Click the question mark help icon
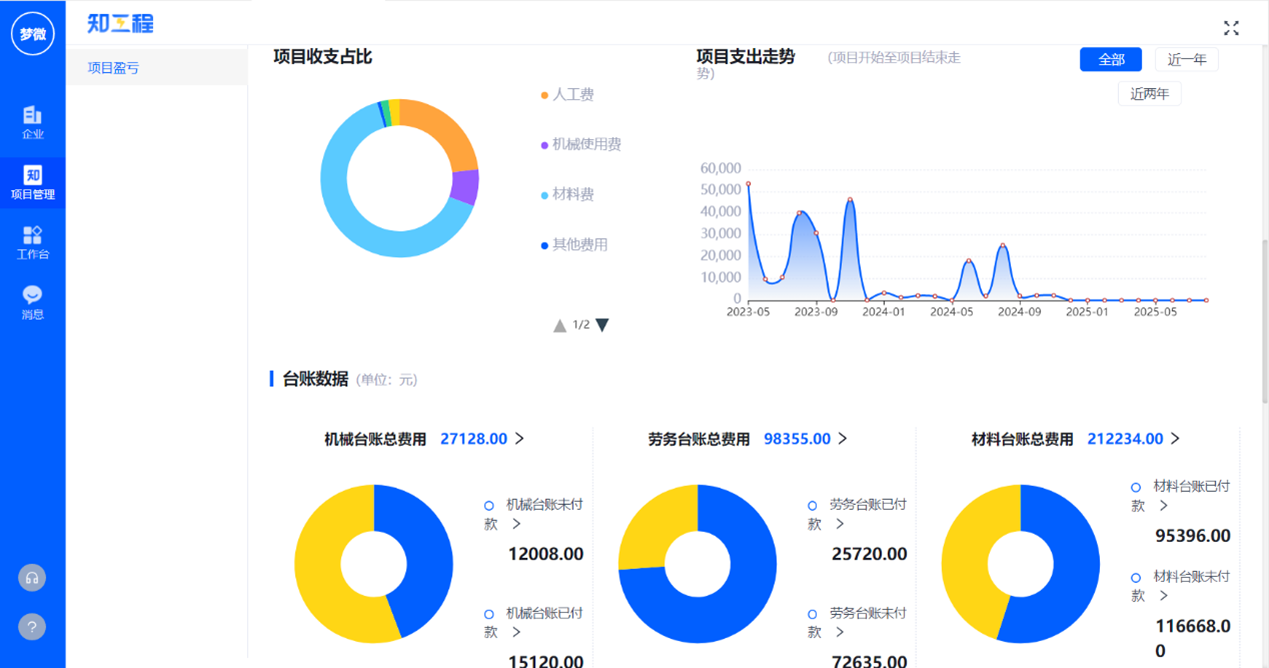This screenshot has width=1269, height=668. coord(32,627)
